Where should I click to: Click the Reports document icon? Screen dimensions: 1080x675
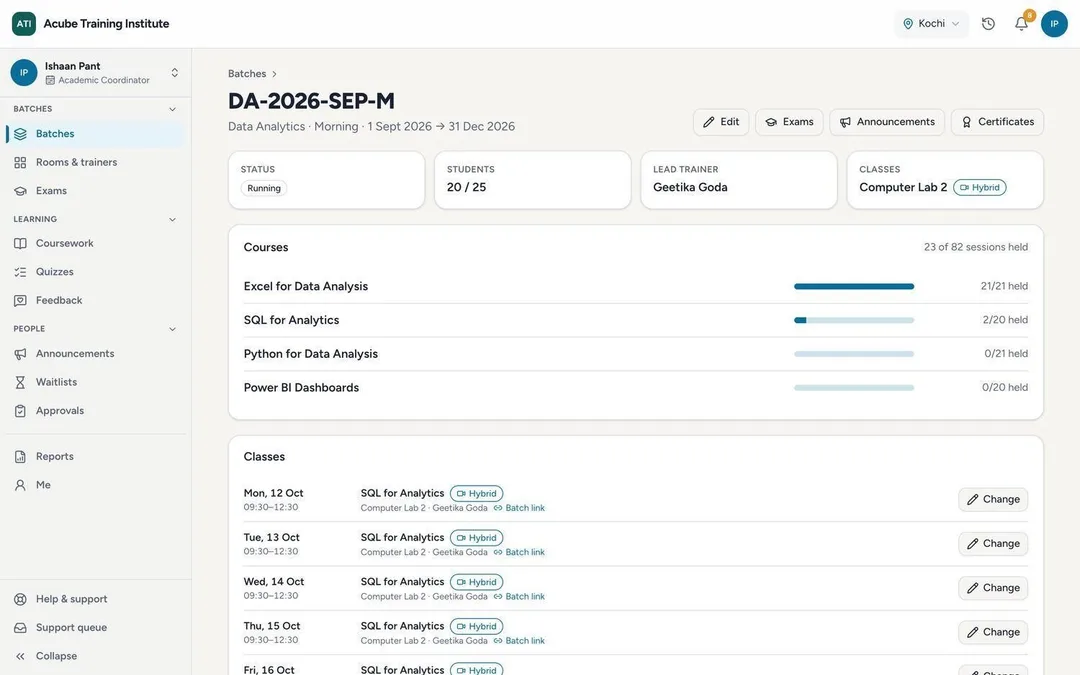click(x=20, y=457)
